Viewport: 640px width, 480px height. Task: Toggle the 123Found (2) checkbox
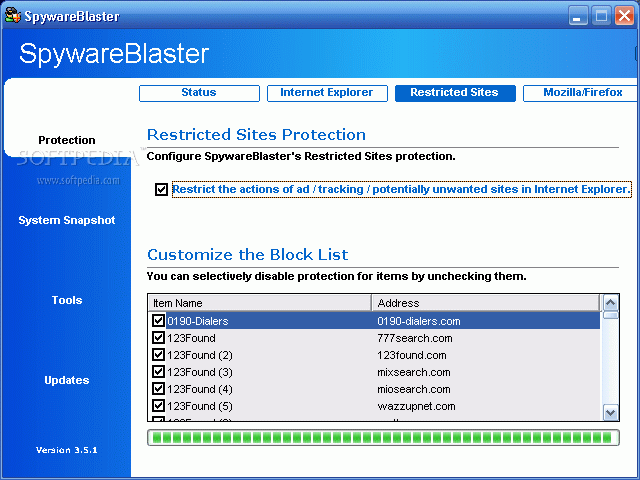pos(158,355)
